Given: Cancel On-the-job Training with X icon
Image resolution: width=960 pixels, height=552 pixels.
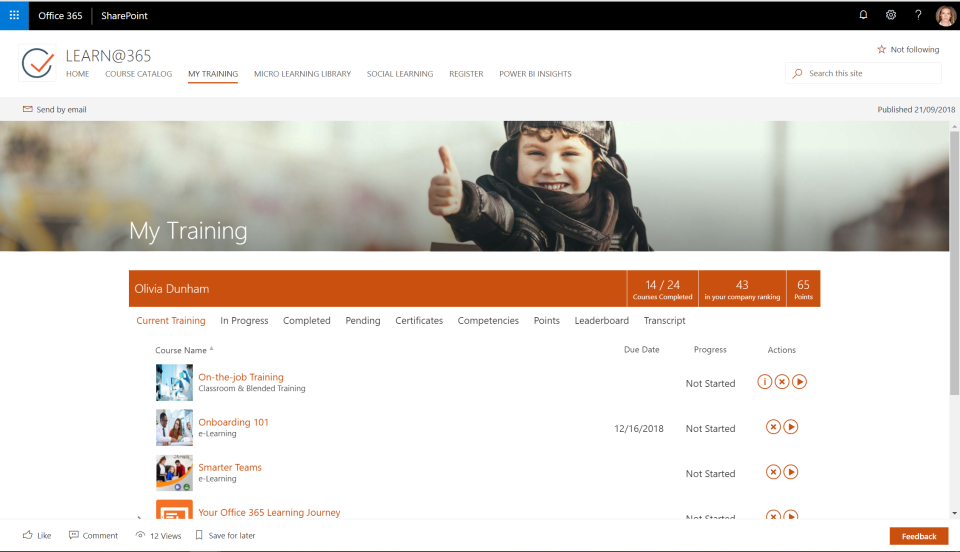Looking at the screenshot, I should (x=782, y=382).
